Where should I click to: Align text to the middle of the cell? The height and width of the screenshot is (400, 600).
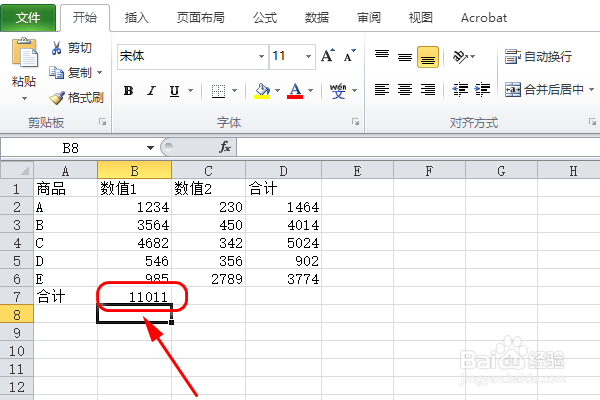(x=405, y=57)
